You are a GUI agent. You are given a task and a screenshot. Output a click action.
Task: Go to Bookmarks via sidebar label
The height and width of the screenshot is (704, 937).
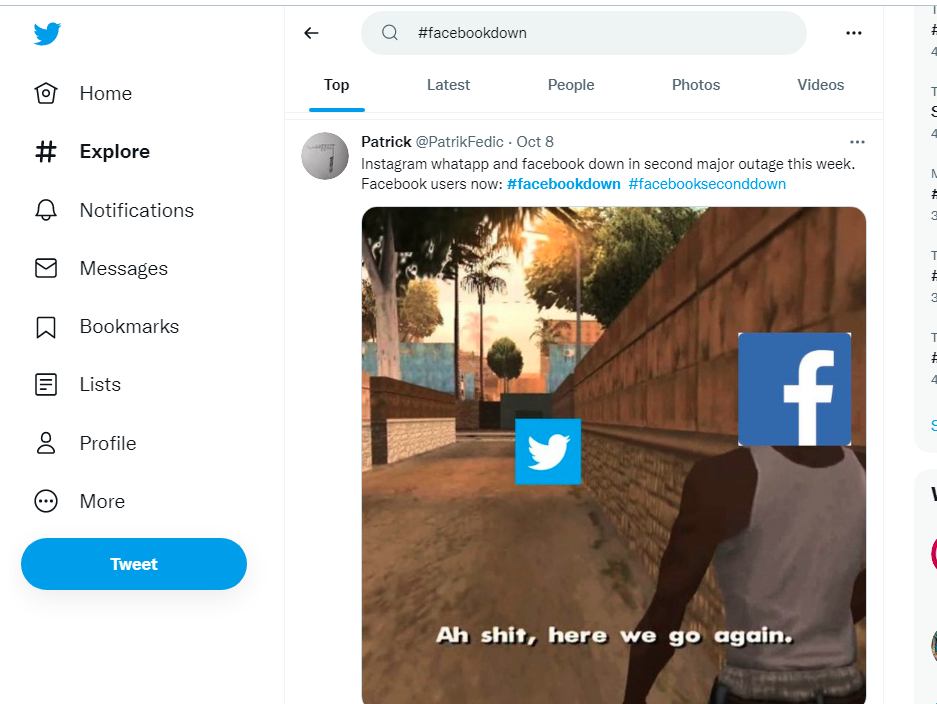(129, 327)
